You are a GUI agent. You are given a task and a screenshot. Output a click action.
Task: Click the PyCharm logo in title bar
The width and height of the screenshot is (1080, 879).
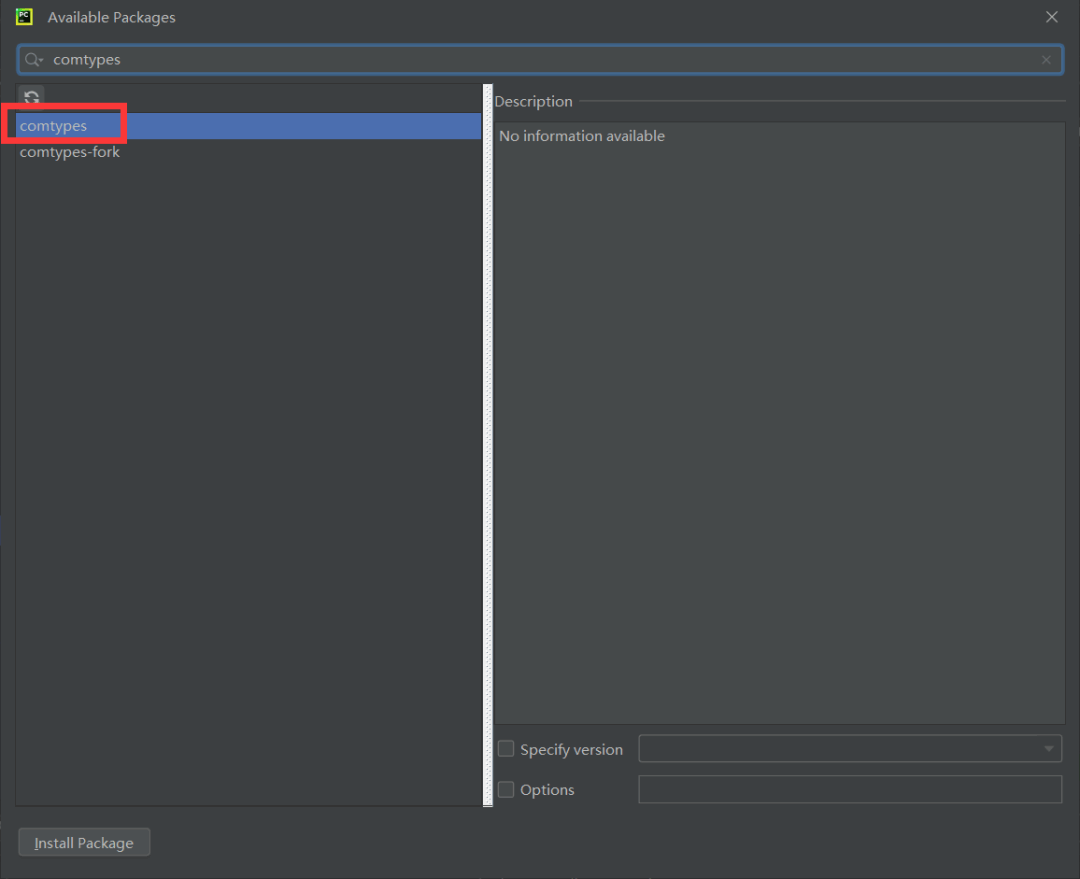click(x=25, y=17)
